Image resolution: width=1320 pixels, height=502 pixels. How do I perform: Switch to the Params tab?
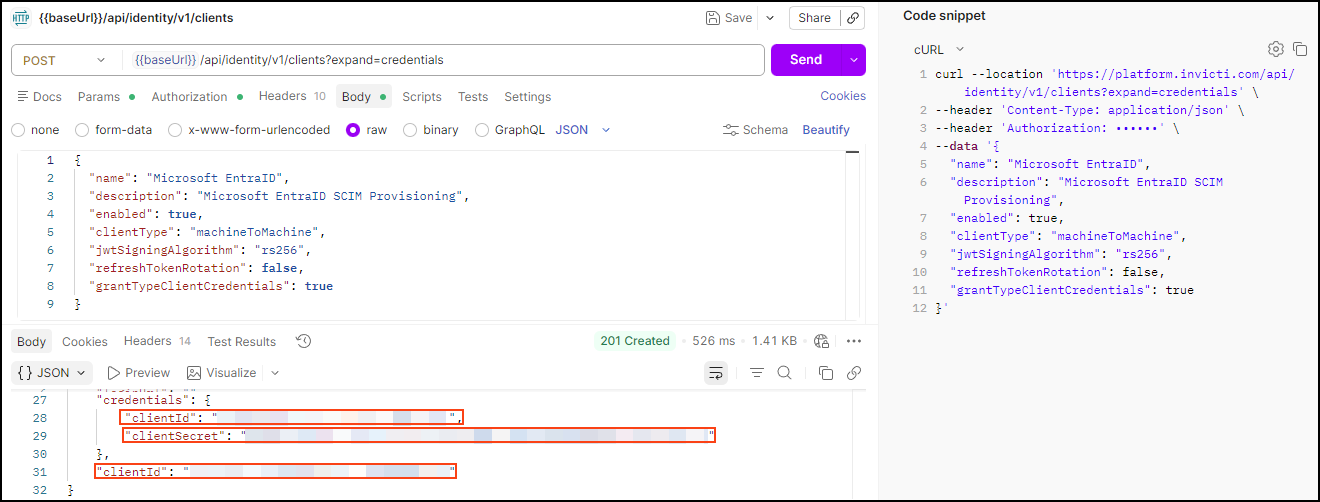[106, 97]
